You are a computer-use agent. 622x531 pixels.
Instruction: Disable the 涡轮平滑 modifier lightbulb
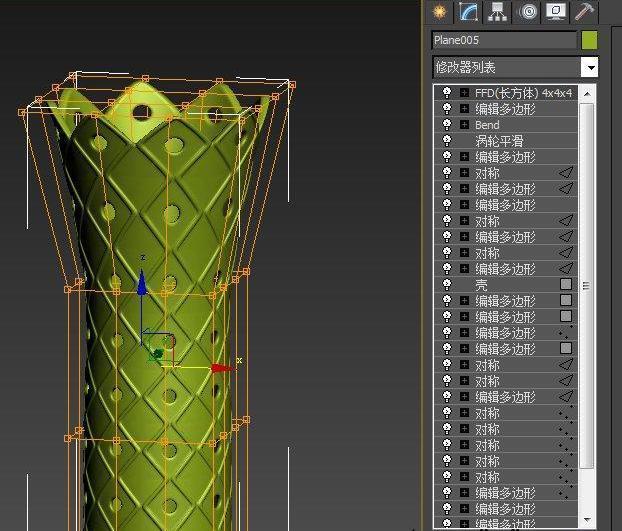(x=447, y=141)
